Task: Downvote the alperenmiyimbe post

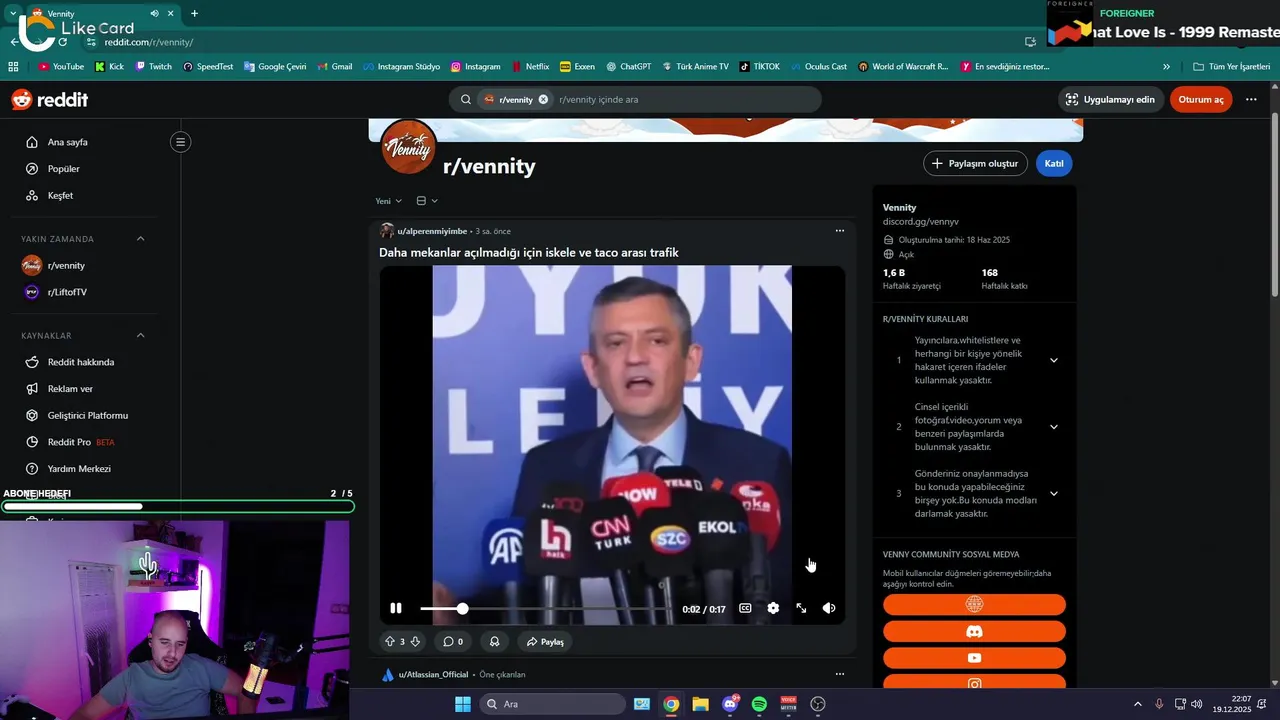Action: click(415, 641)
